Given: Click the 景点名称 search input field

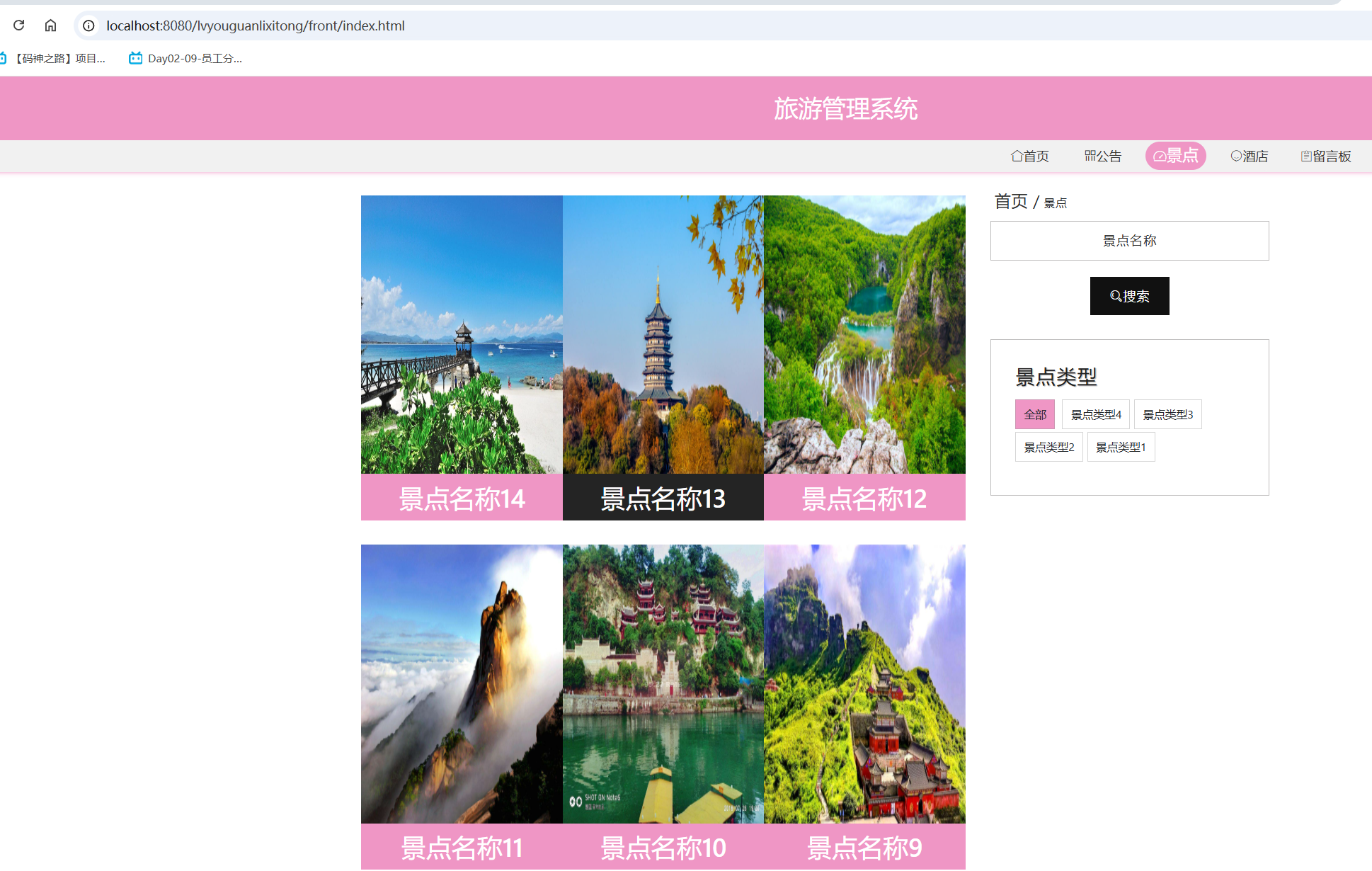Looking at the screenshot, I should tap(1129, 241).
